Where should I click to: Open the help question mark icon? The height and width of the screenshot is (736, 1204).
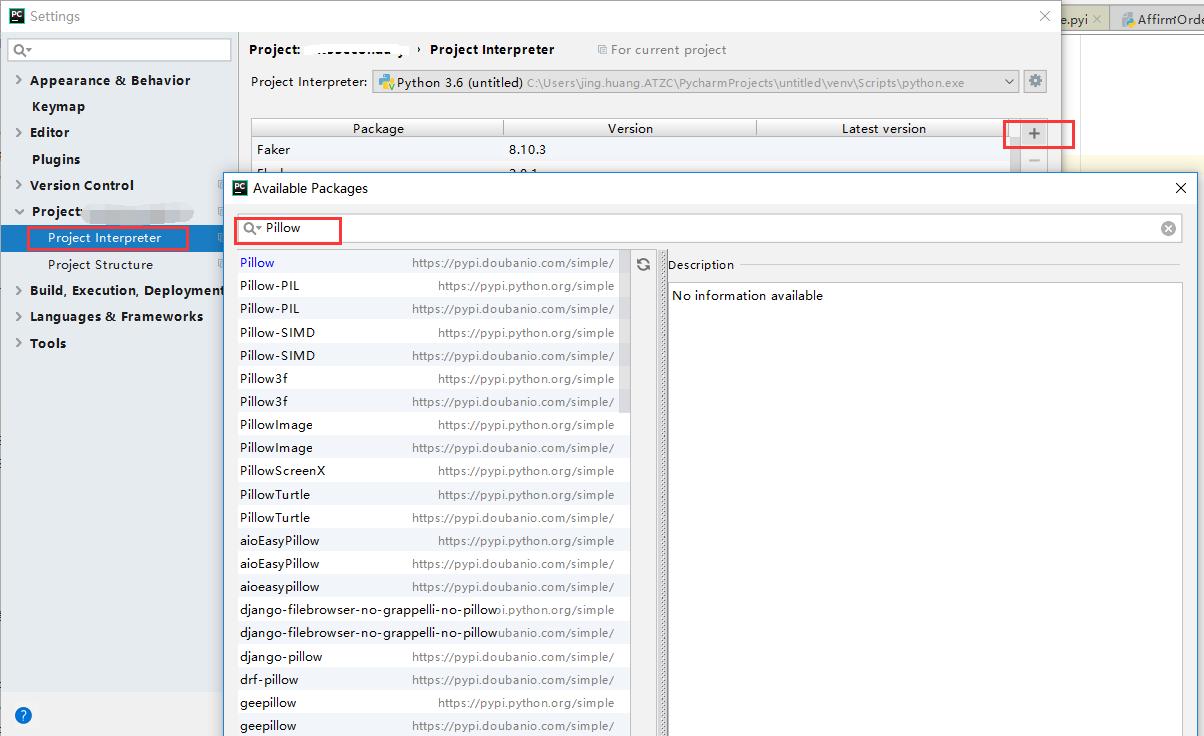coord(23,715)
